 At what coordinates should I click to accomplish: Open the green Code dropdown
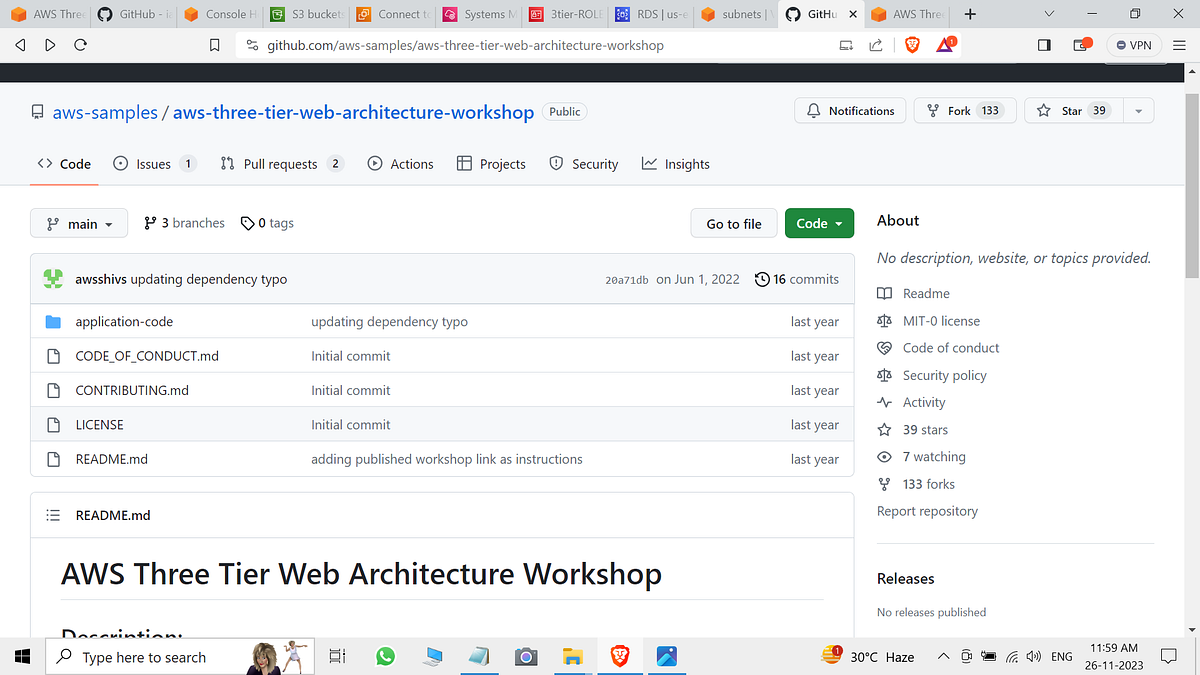pos(819,223)
